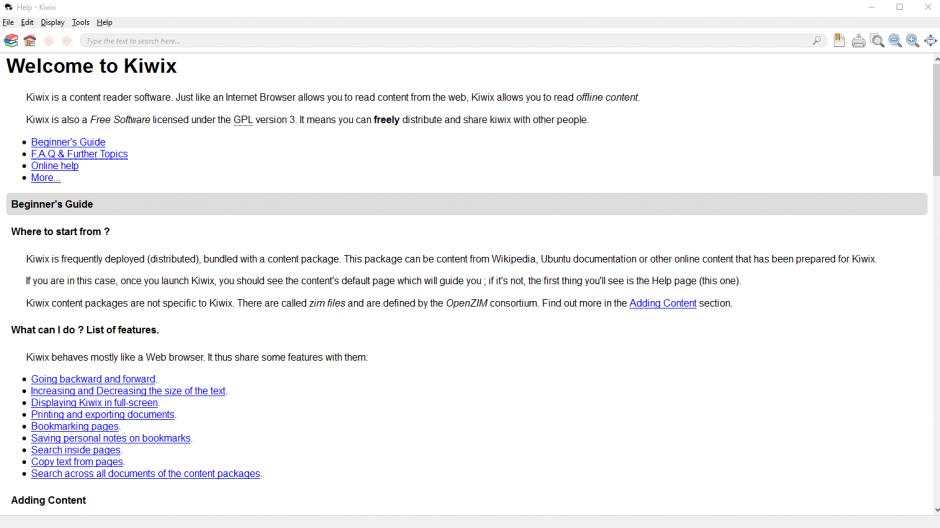Click the 'Where to start from ?' heading
This screenshot has height=528, width=940.
point(60,231)
